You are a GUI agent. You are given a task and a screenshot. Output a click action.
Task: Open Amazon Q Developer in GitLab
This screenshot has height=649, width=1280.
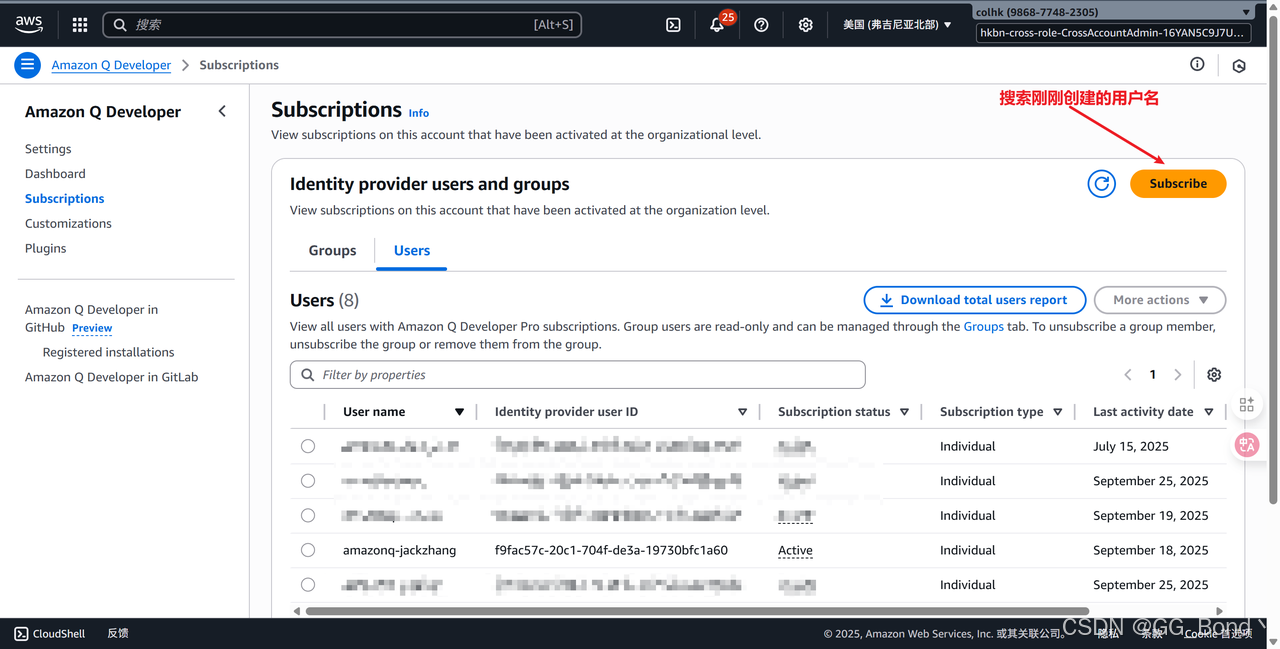[x=111, y=377]
